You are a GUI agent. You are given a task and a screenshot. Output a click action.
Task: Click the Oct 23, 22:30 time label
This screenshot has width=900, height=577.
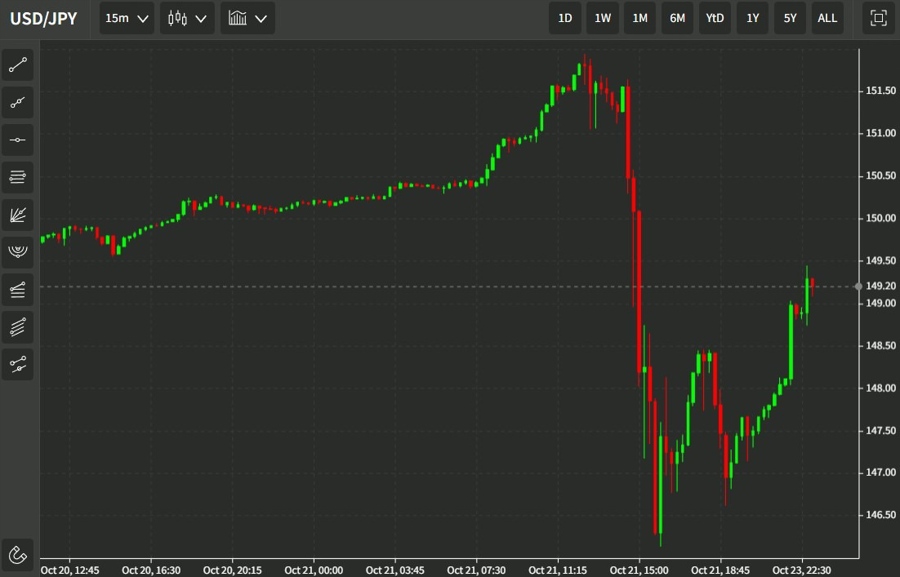coord(801,570)
